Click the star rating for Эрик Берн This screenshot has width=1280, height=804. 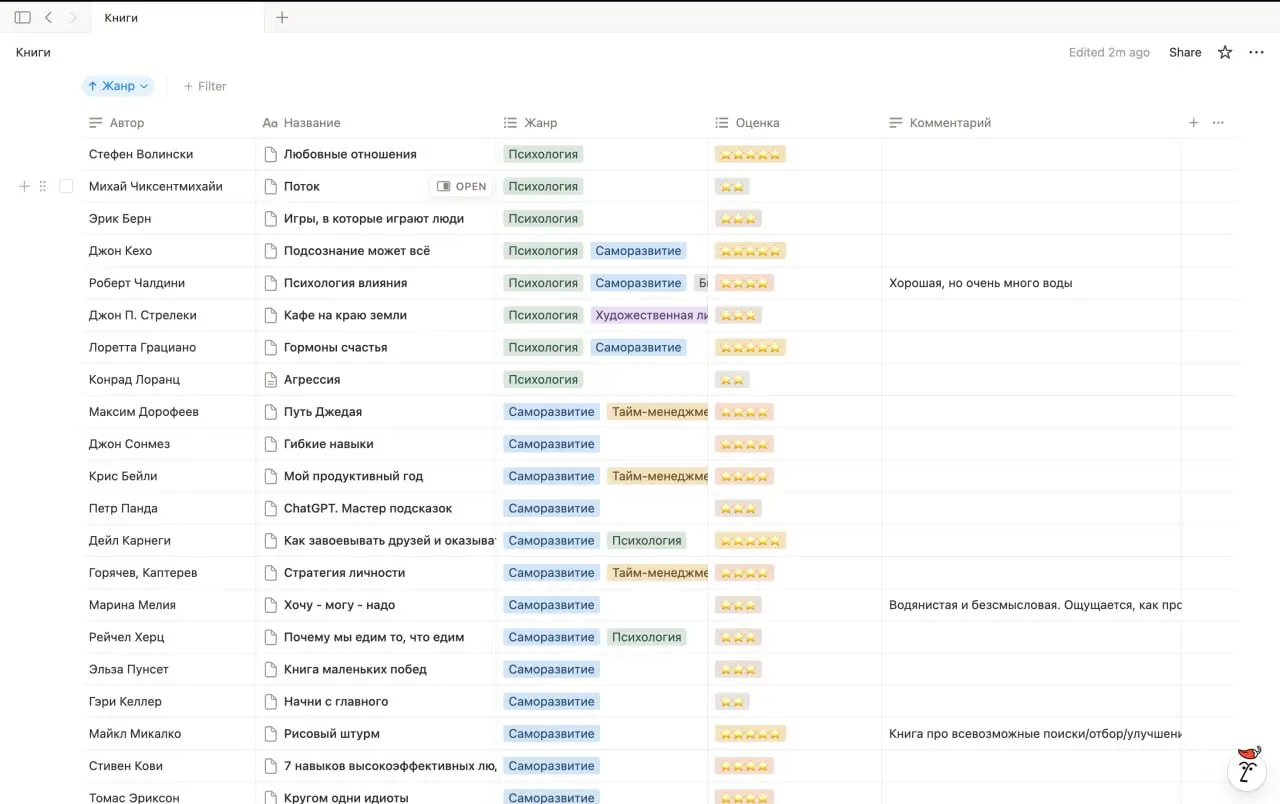click(738, 219)
